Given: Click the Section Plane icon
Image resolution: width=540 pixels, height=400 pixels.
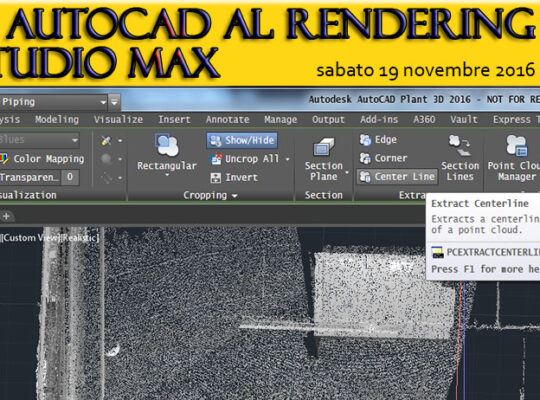Looking at the screenshot, I should (x=323, y=147).
